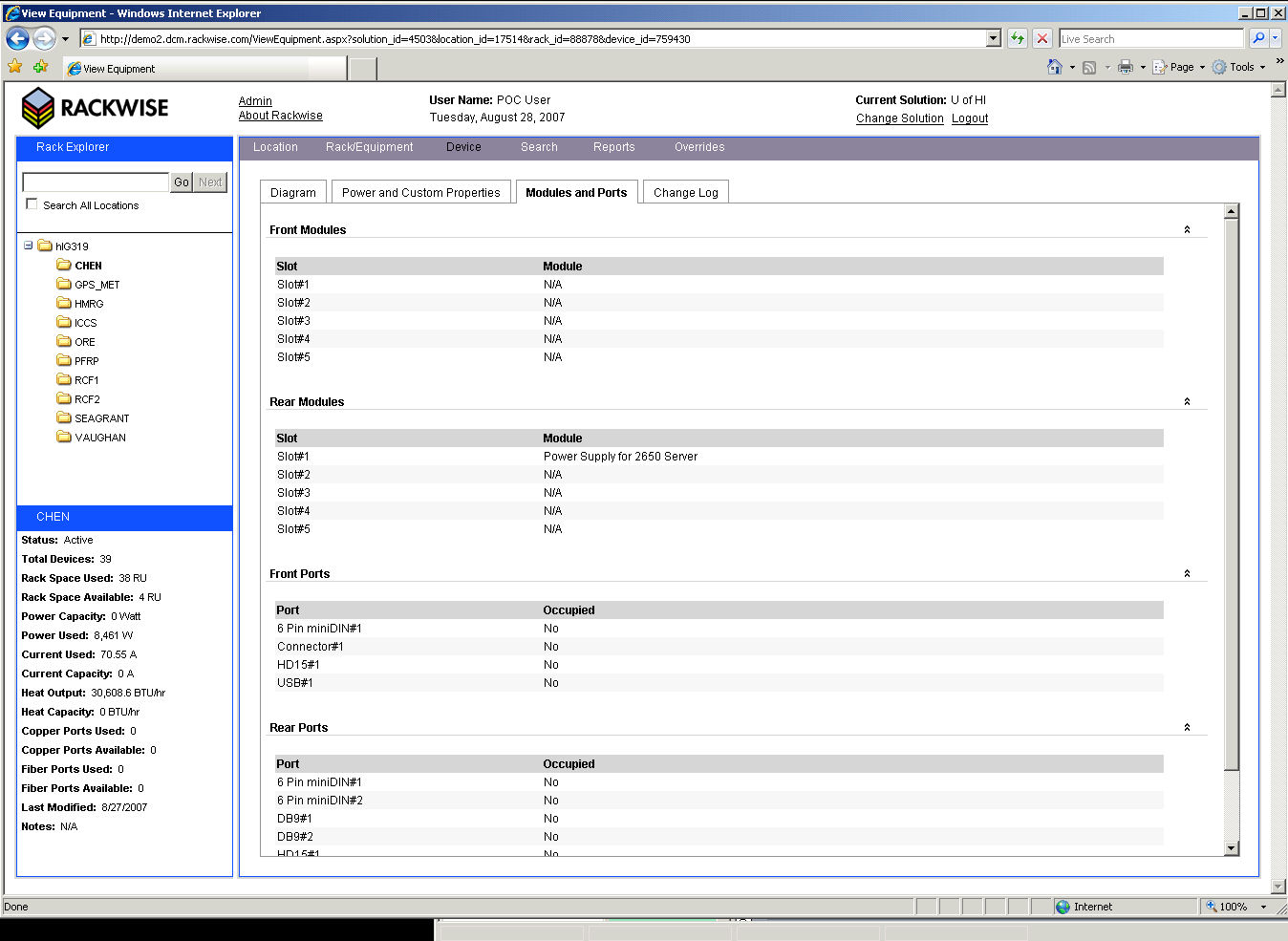1288x941 pixels.
Task: Open the Home page icon
Action: 1054,67
